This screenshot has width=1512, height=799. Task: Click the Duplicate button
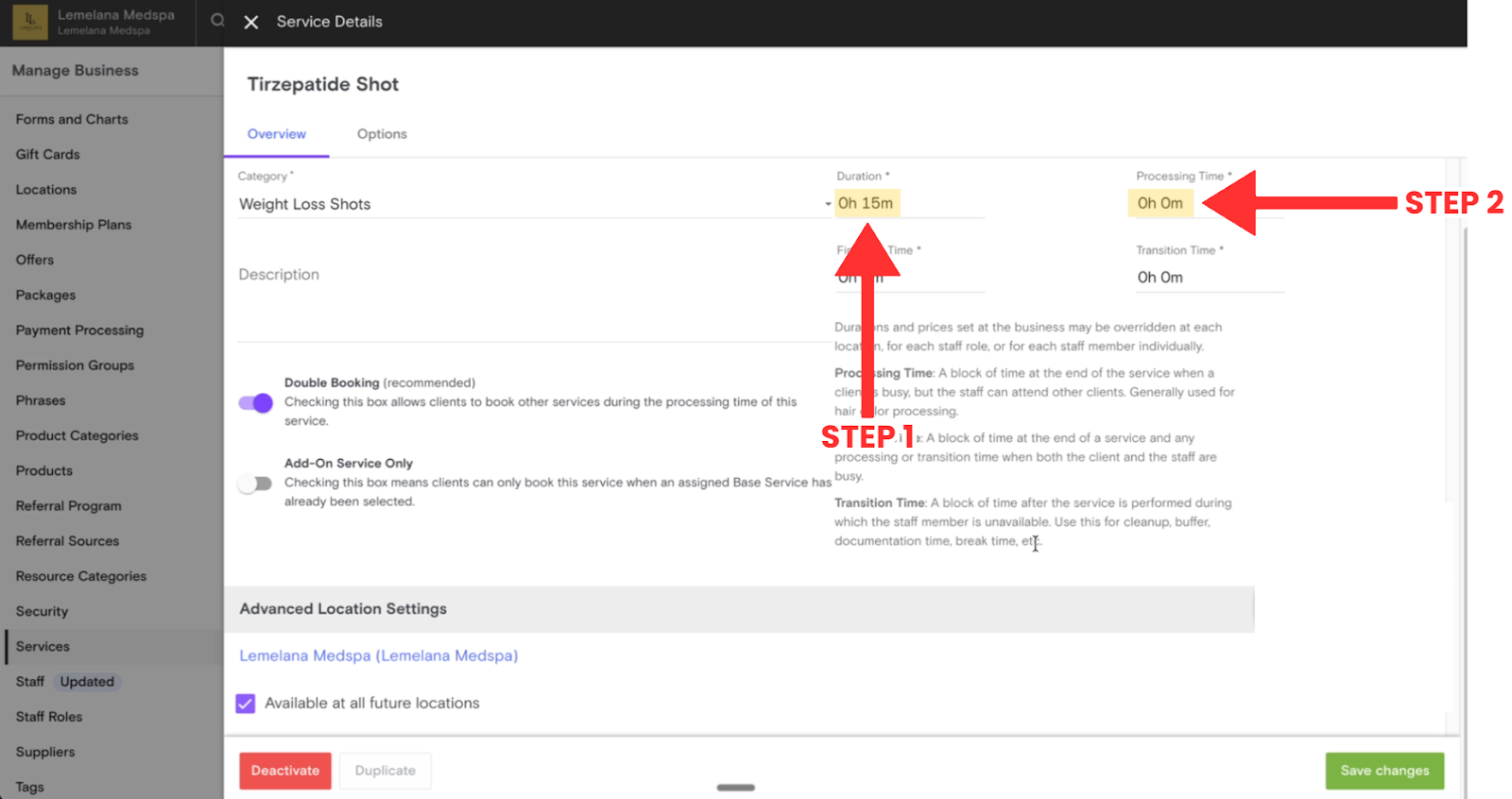point(386,771)
